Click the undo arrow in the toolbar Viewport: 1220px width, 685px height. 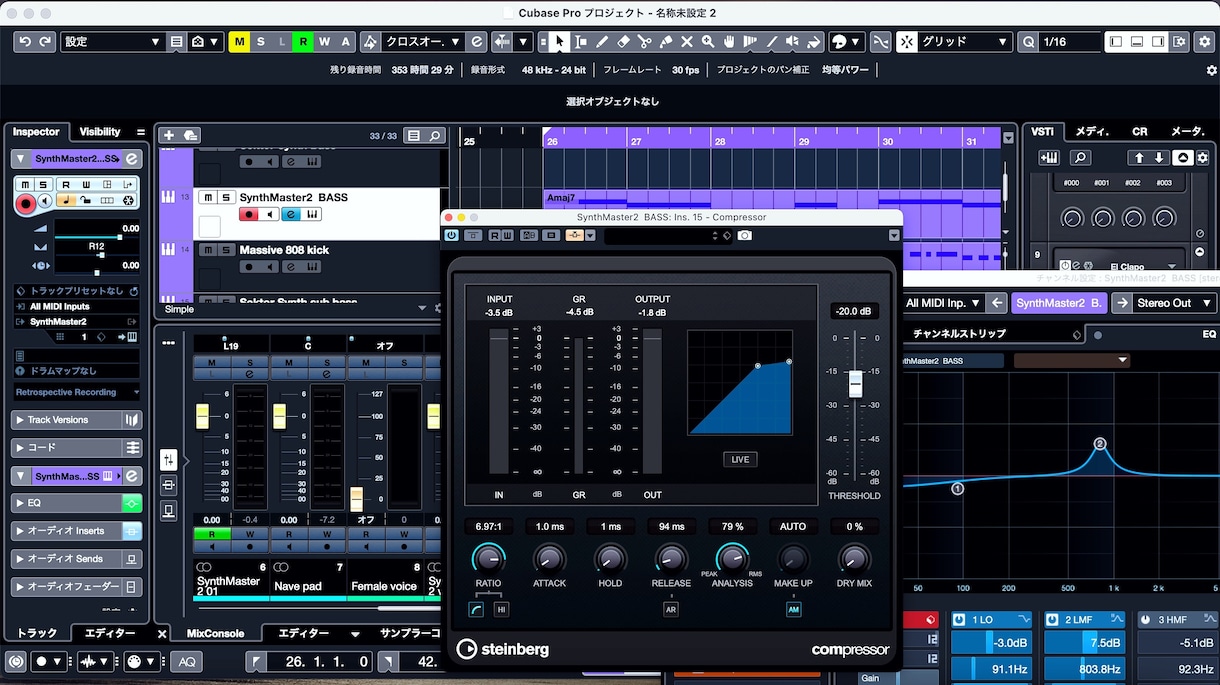25,42
